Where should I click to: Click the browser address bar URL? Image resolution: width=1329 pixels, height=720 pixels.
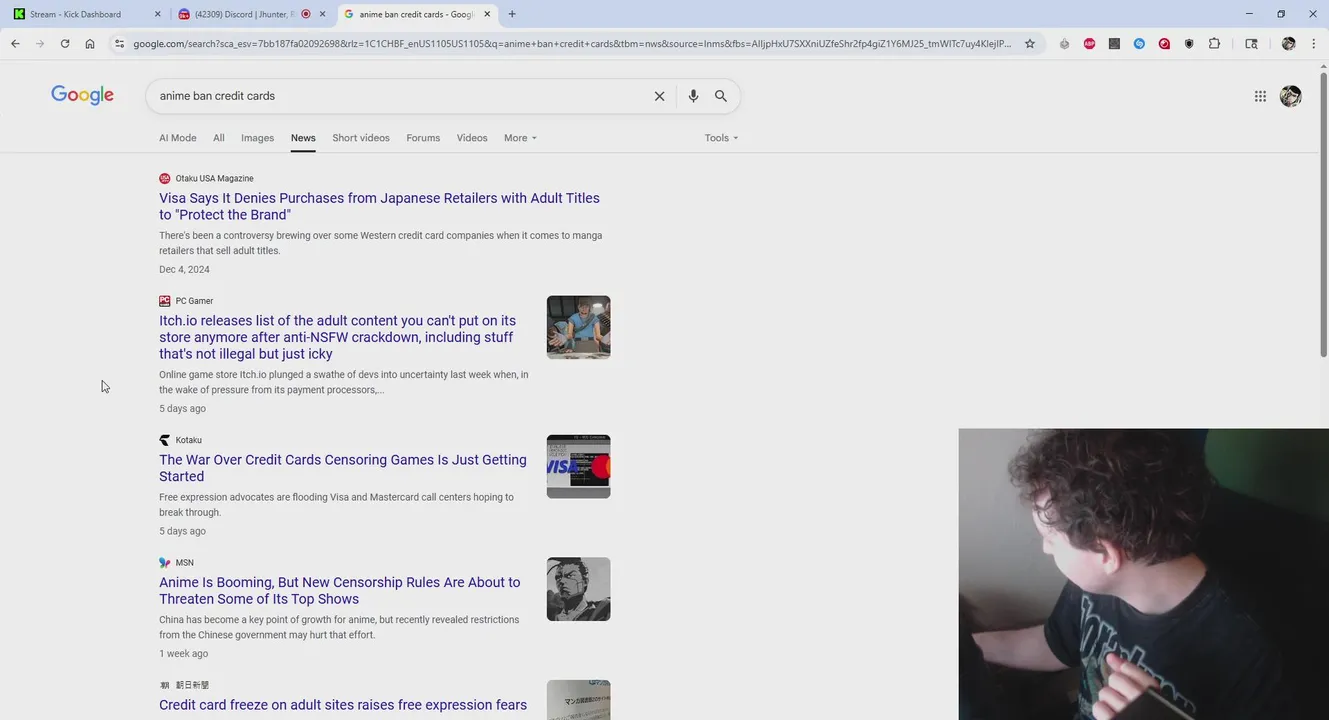572,44
